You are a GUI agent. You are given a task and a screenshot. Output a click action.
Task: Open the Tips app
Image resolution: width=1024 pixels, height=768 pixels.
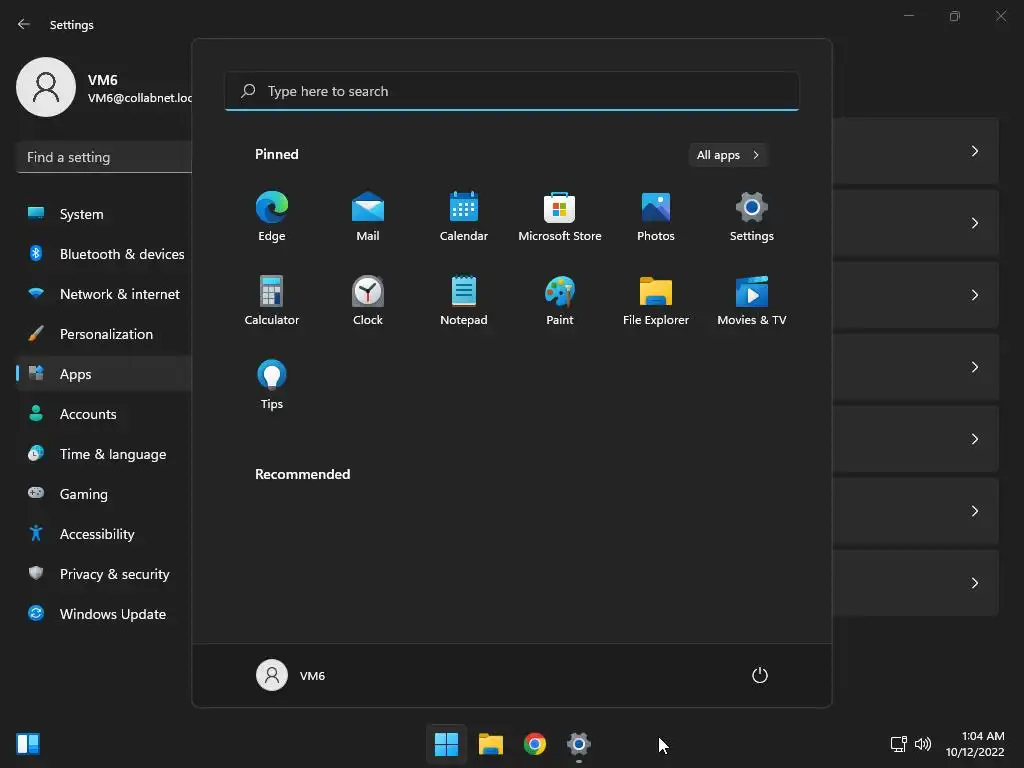pyautogui.click(x=272, y=385)
